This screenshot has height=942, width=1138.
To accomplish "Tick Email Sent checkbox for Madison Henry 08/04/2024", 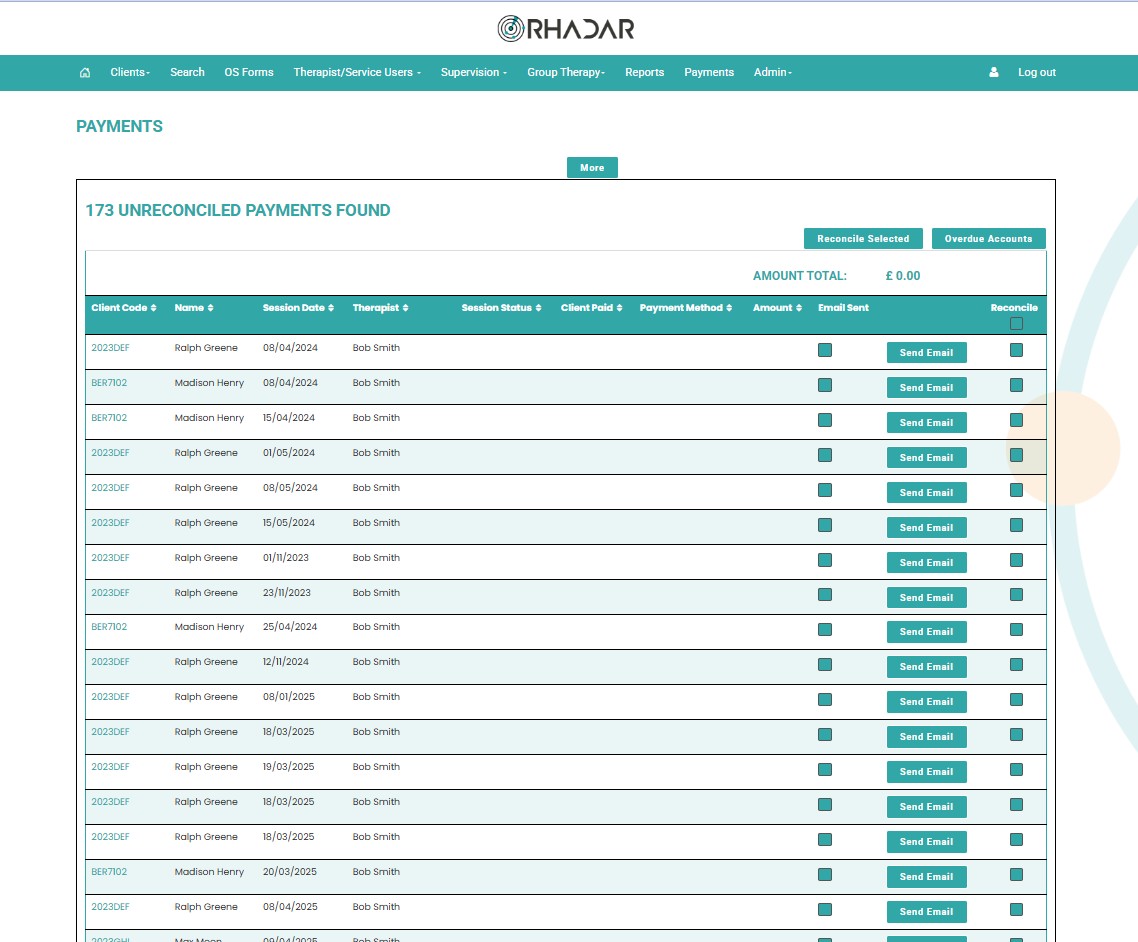I will [824, 385].
